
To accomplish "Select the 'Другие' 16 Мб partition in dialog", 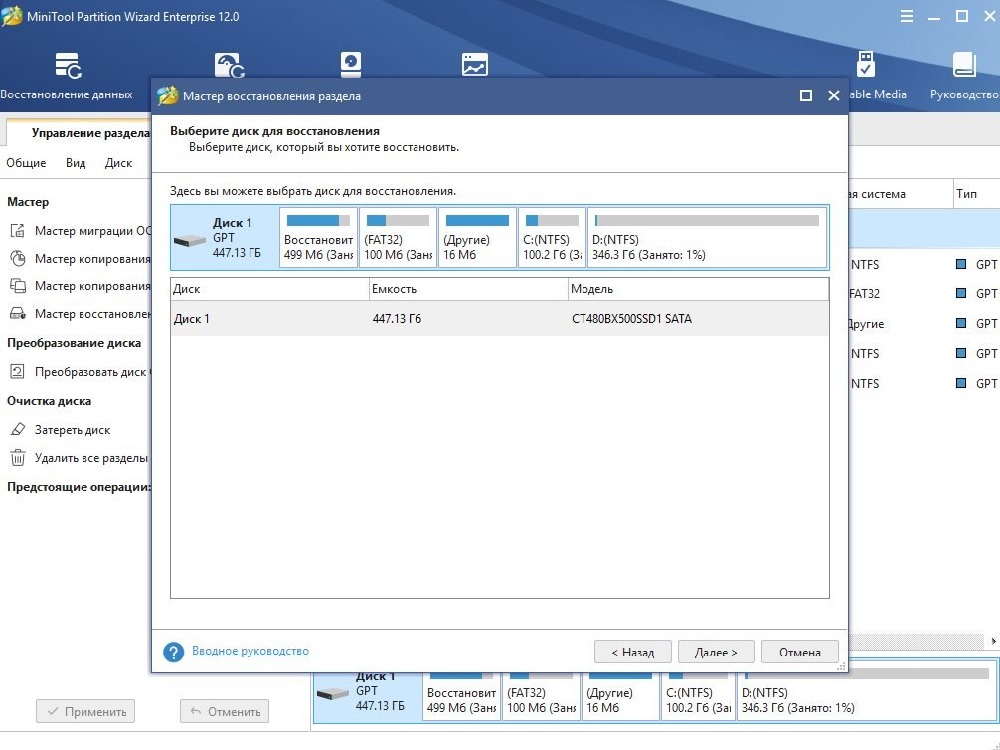I will (477, 238).
